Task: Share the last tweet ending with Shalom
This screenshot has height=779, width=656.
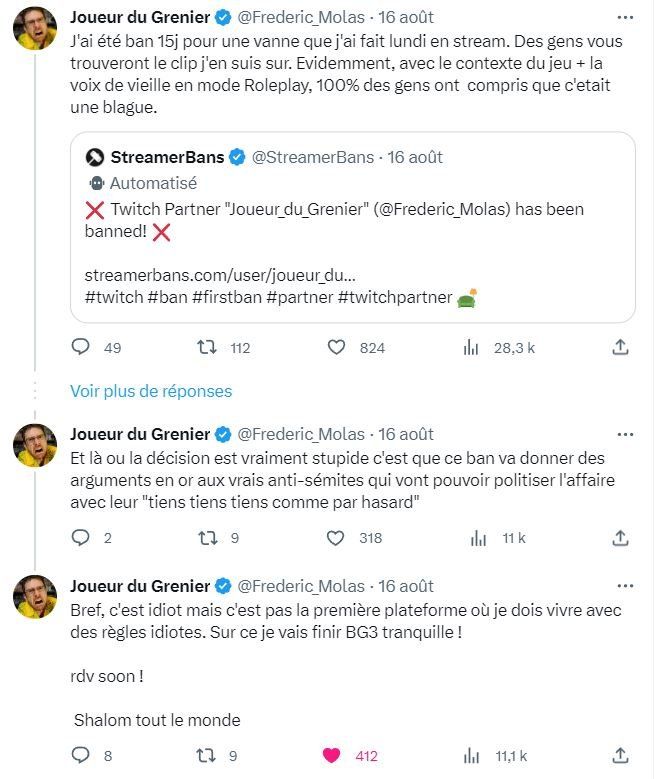Action: tap(619, 755)
